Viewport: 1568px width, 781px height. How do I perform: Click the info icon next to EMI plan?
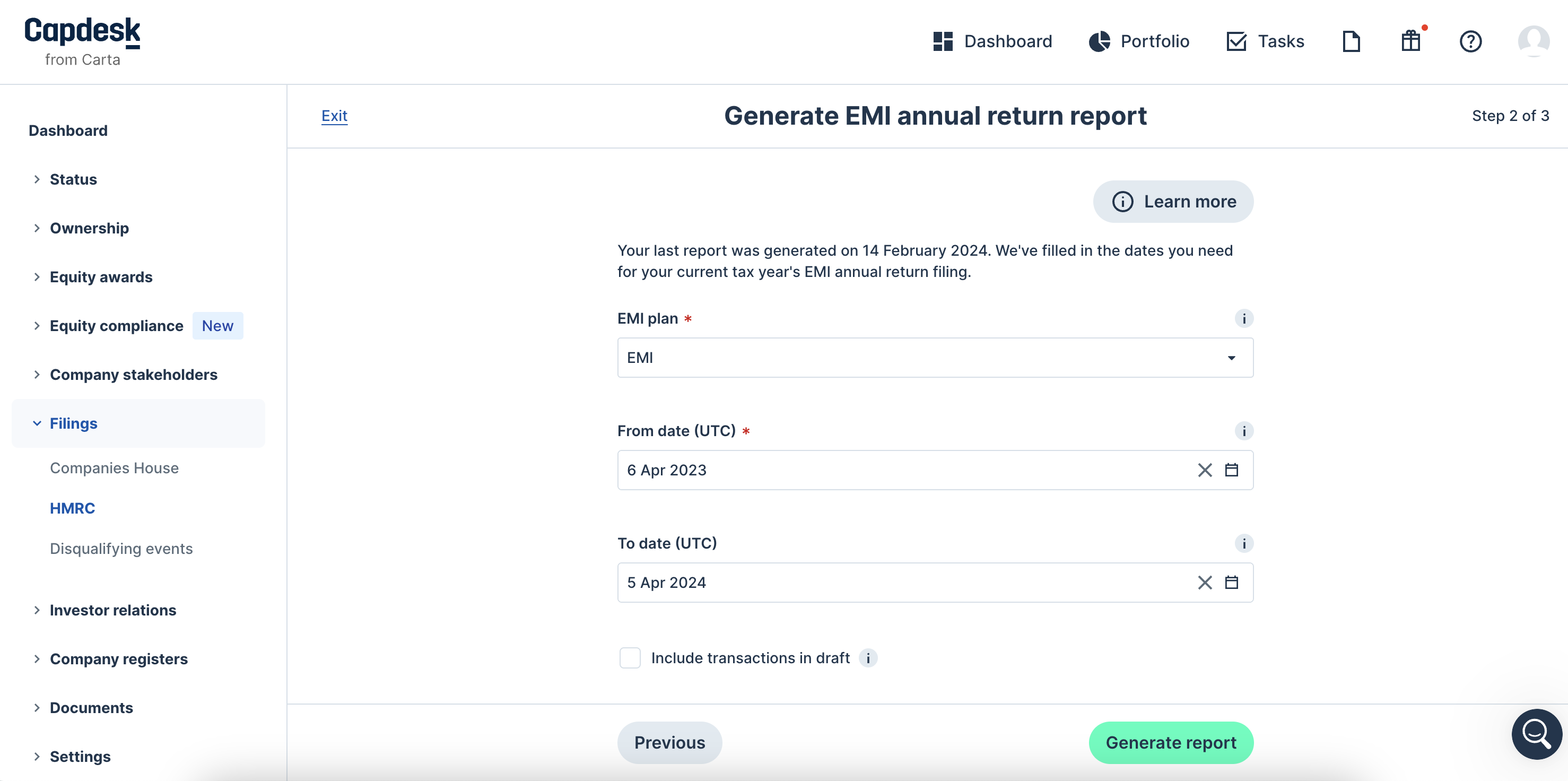tap(1245, 318)
